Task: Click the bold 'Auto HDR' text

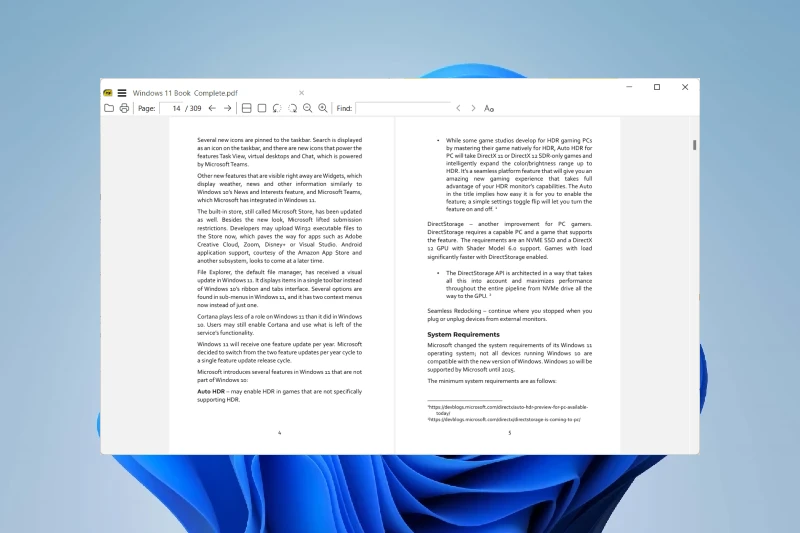Action: pos(211,392)
